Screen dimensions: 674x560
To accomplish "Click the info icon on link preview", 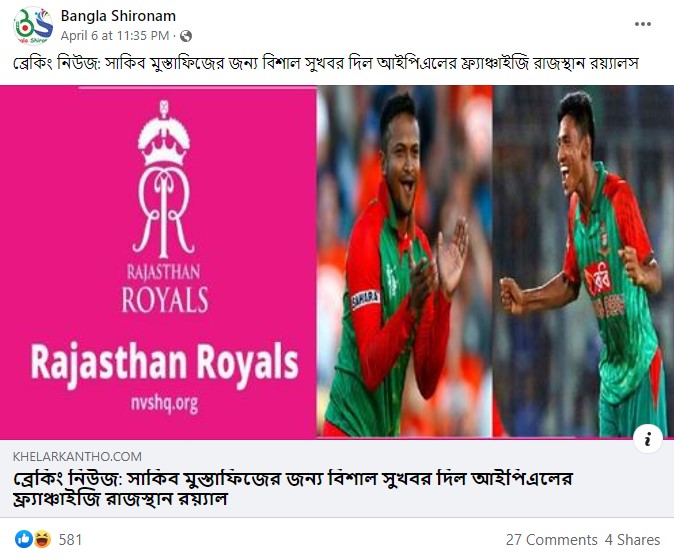I will click(x=647, y=439).
